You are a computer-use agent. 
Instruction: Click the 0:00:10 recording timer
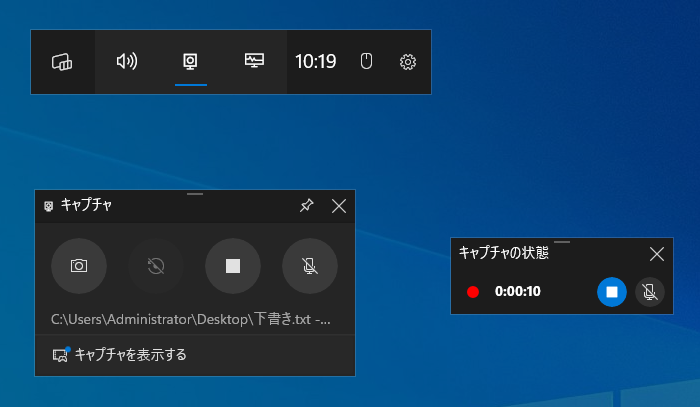[x=518, y=292]
